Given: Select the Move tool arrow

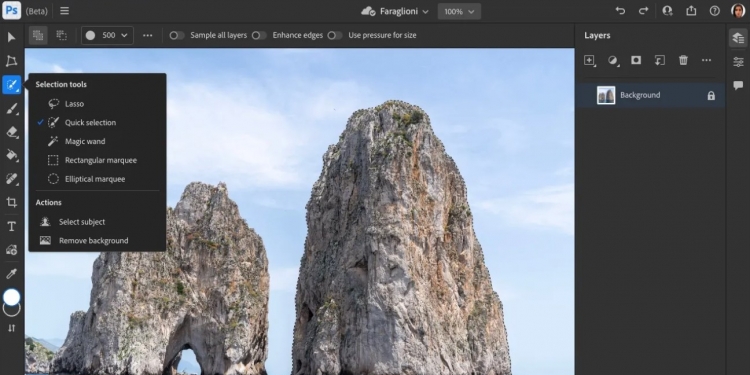Looking at the screenshot, I should click(x=11, y=37).
